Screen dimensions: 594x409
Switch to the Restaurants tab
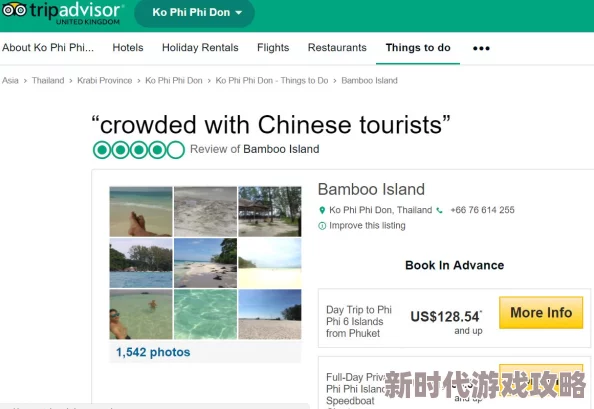pyautogui.click(x=337, y=48)
